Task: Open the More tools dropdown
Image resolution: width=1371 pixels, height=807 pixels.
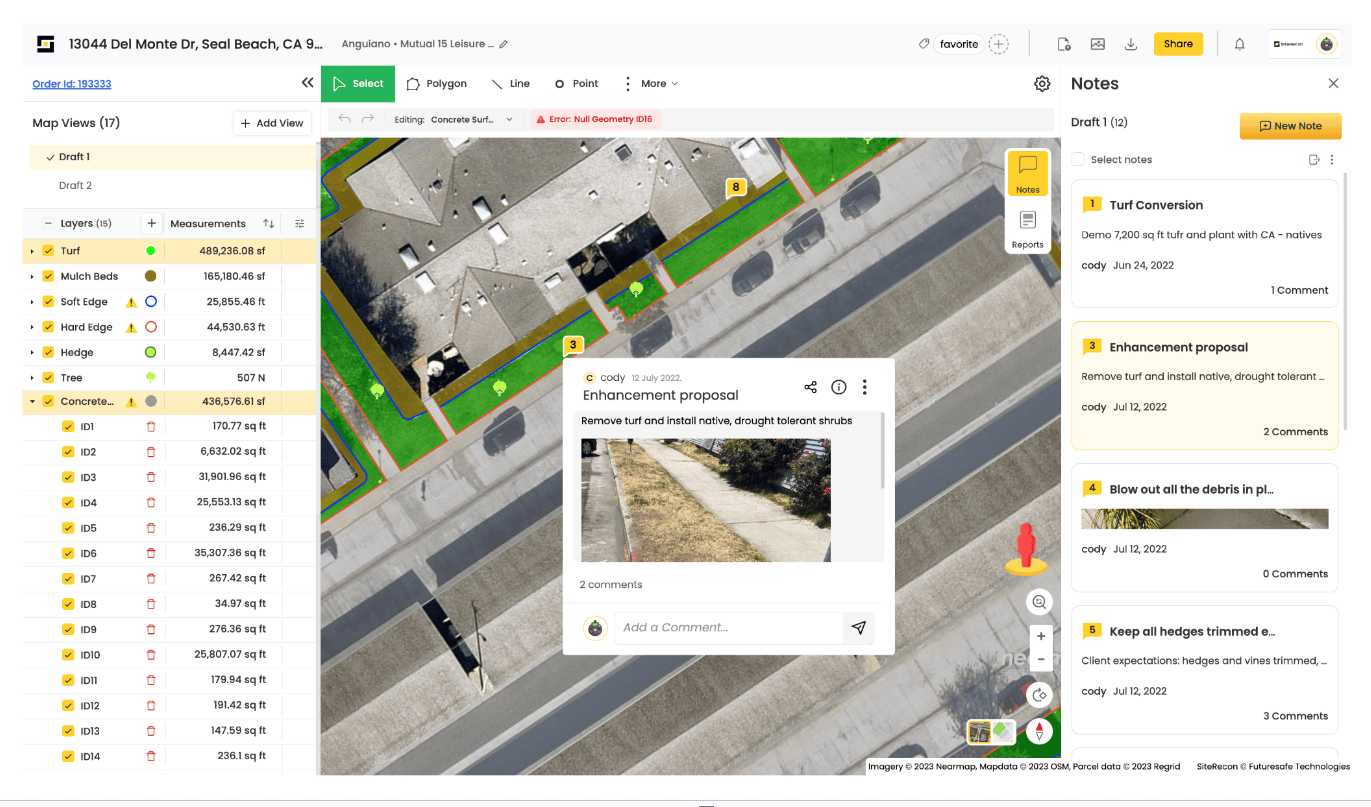Action: pyautogui.click(x=651, y=84)
